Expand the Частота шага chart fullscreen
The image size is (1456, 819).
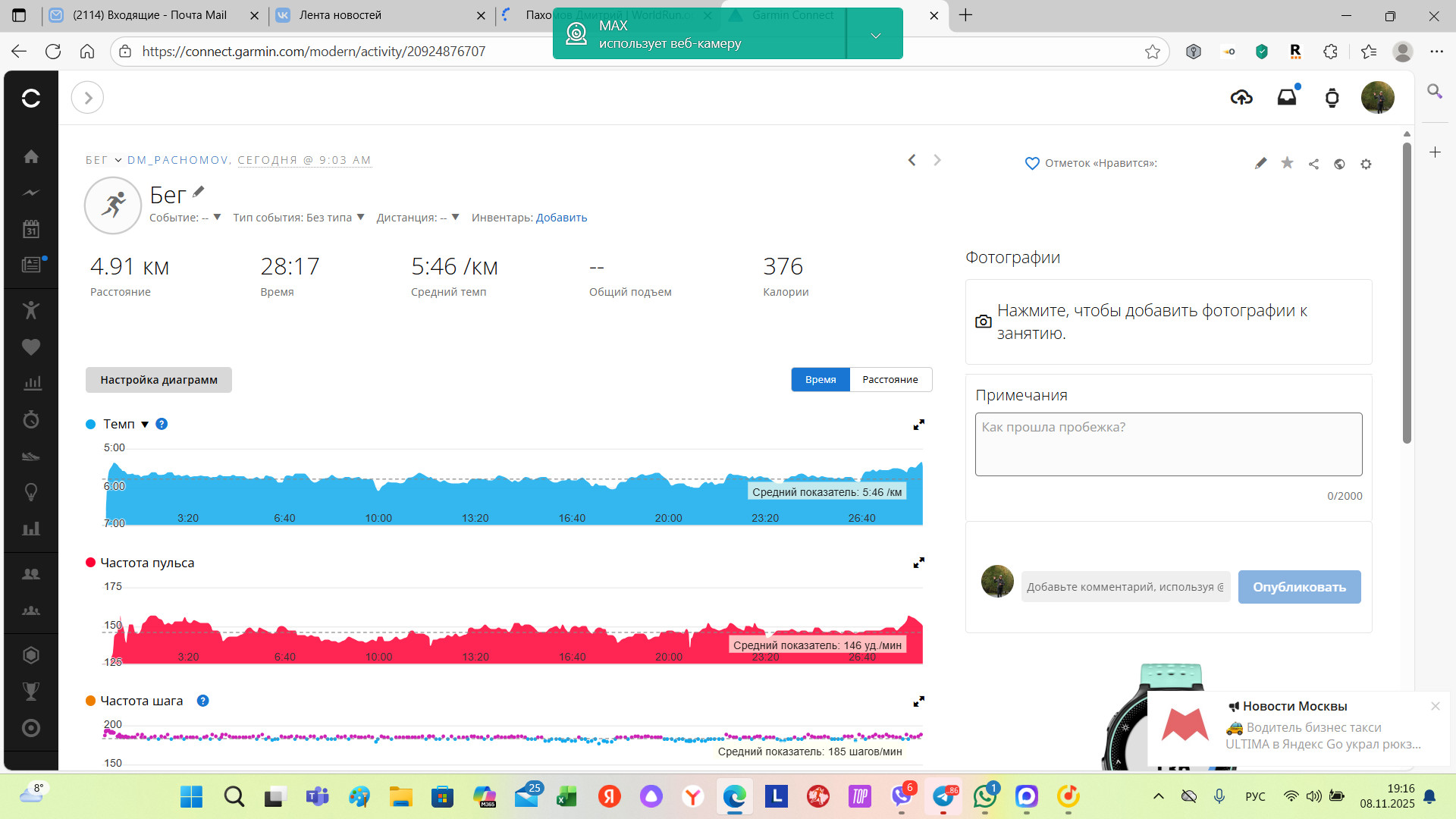click(918, 701)
